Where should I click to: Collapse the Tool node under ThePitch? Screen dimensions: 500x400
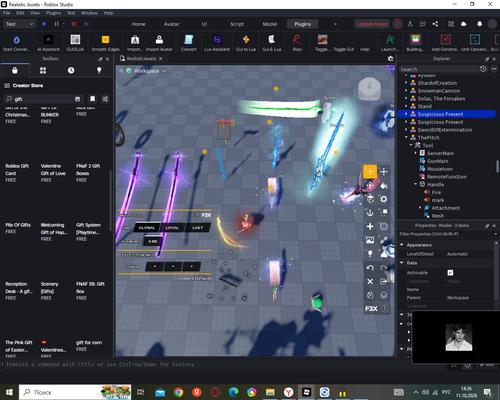coord(411,145)
